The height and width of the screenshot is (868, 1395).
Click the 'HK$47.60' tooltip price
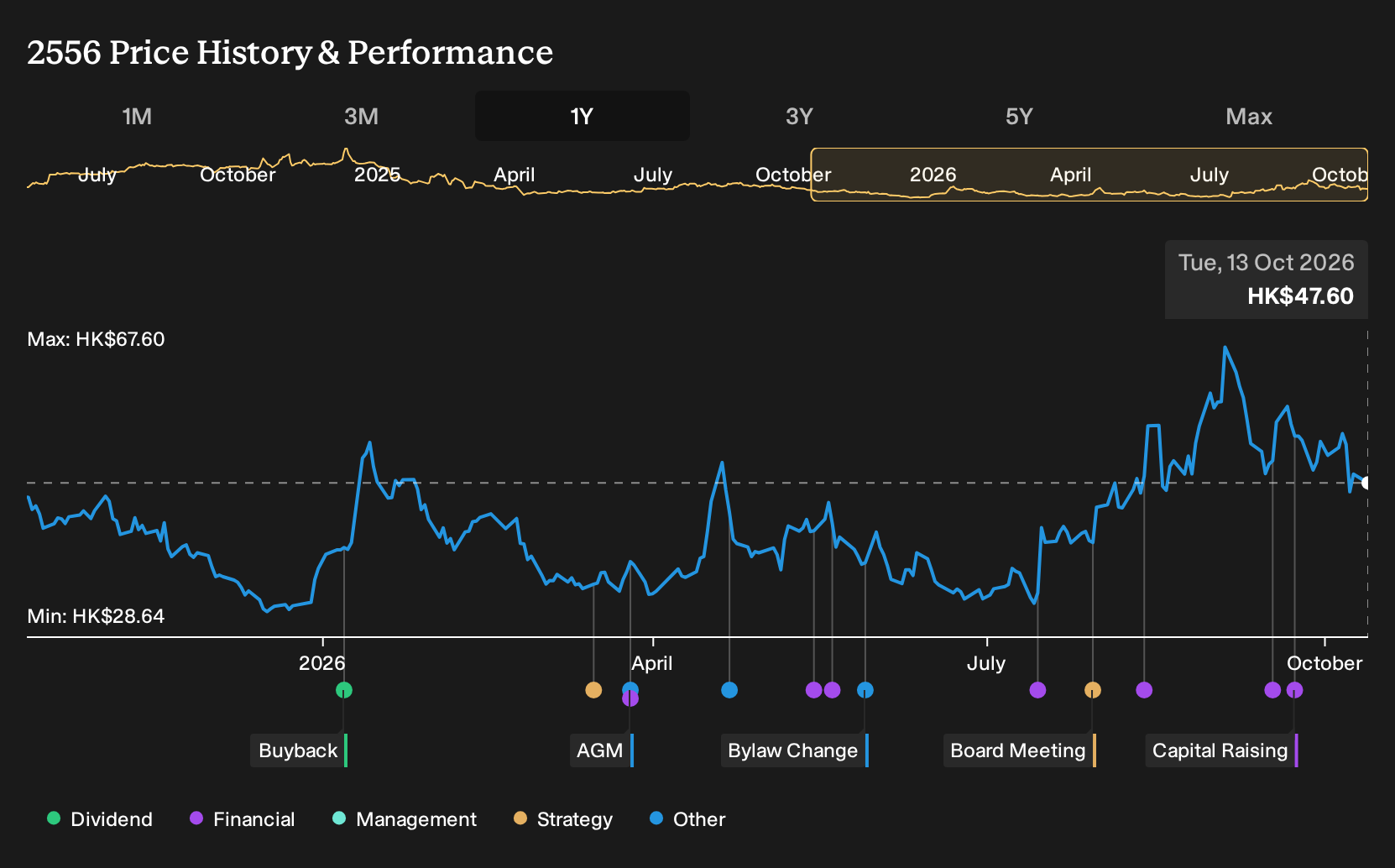1300,296
